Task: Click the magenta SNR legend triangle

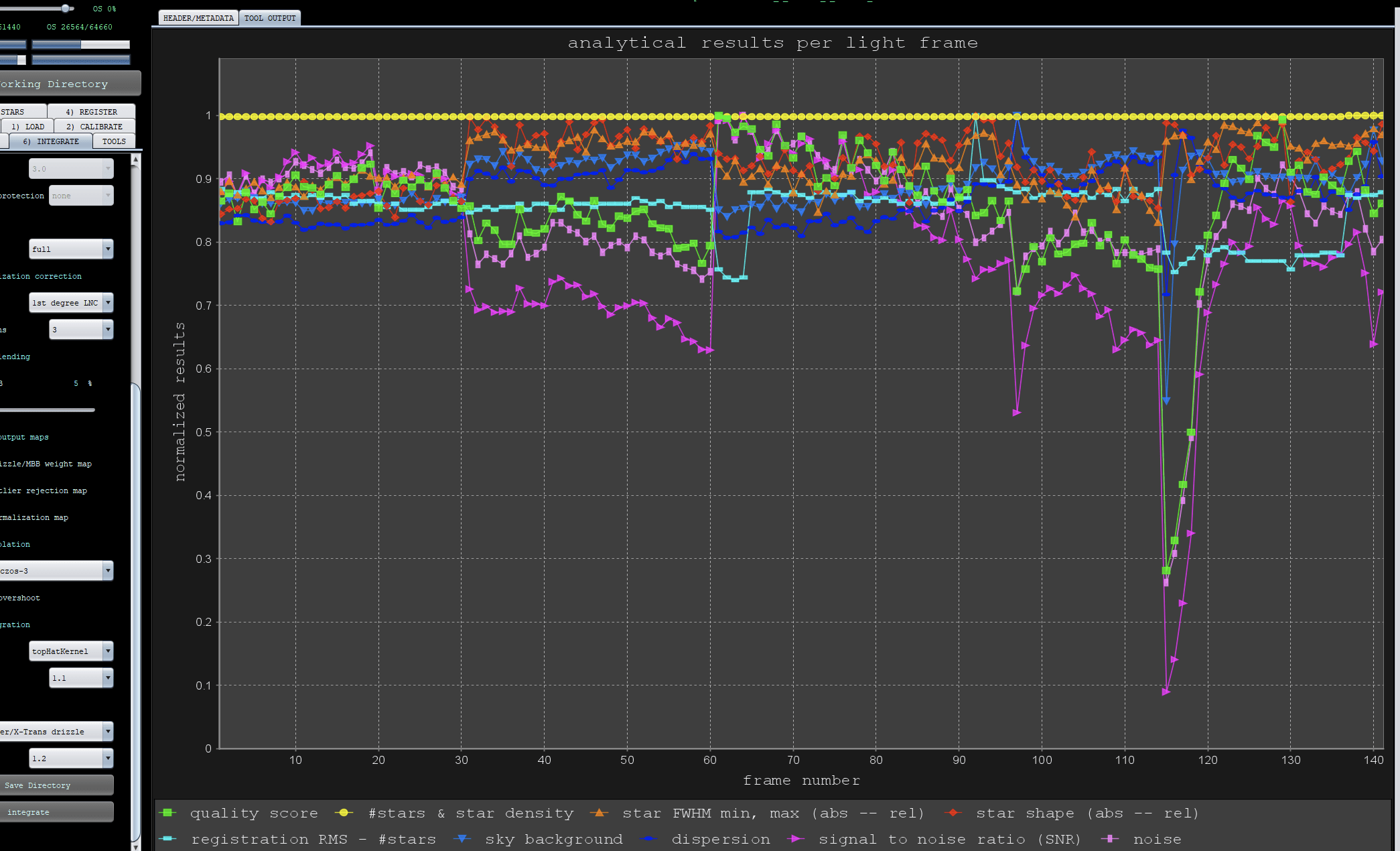Action: click(796, 839)
